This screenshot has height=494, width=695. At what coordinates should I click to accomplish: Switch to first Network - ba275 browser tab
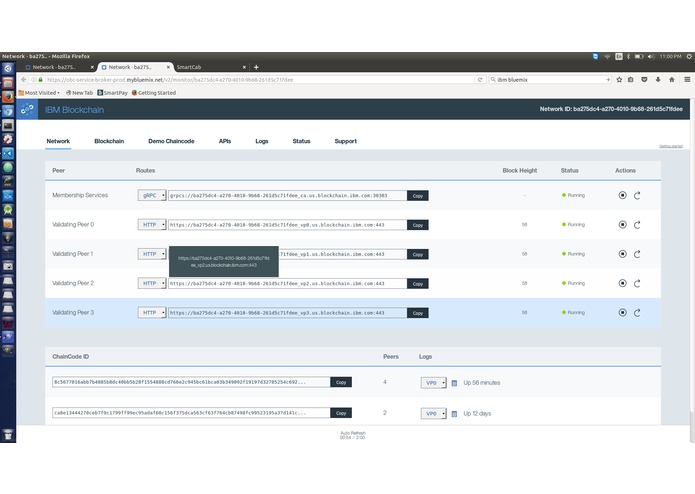click(58, 67)
